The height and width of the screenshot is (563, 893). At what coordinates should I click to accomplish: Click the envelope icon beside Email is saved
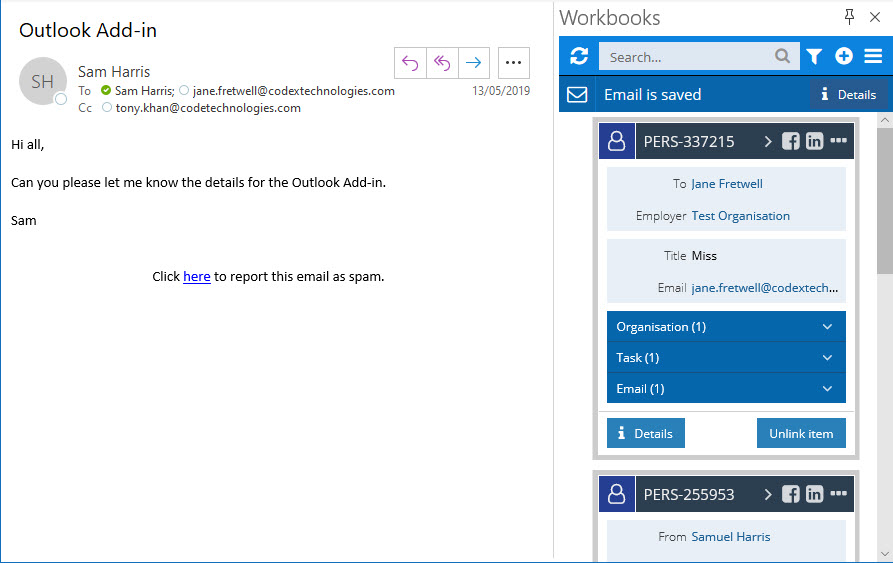(x=577, y=94)
